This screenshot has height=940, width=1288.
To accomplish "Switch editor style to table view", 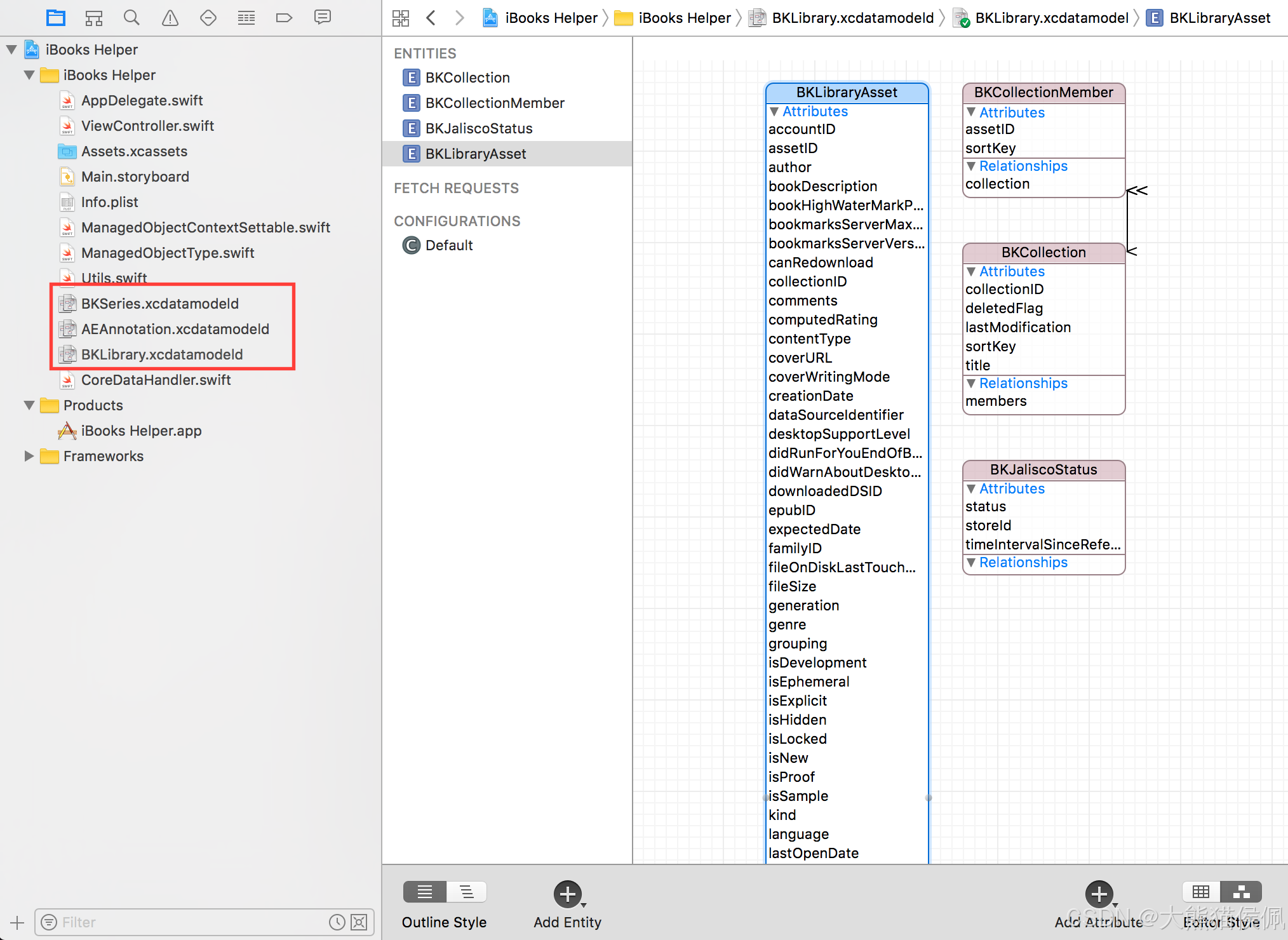I will [x=1200, y=892].
